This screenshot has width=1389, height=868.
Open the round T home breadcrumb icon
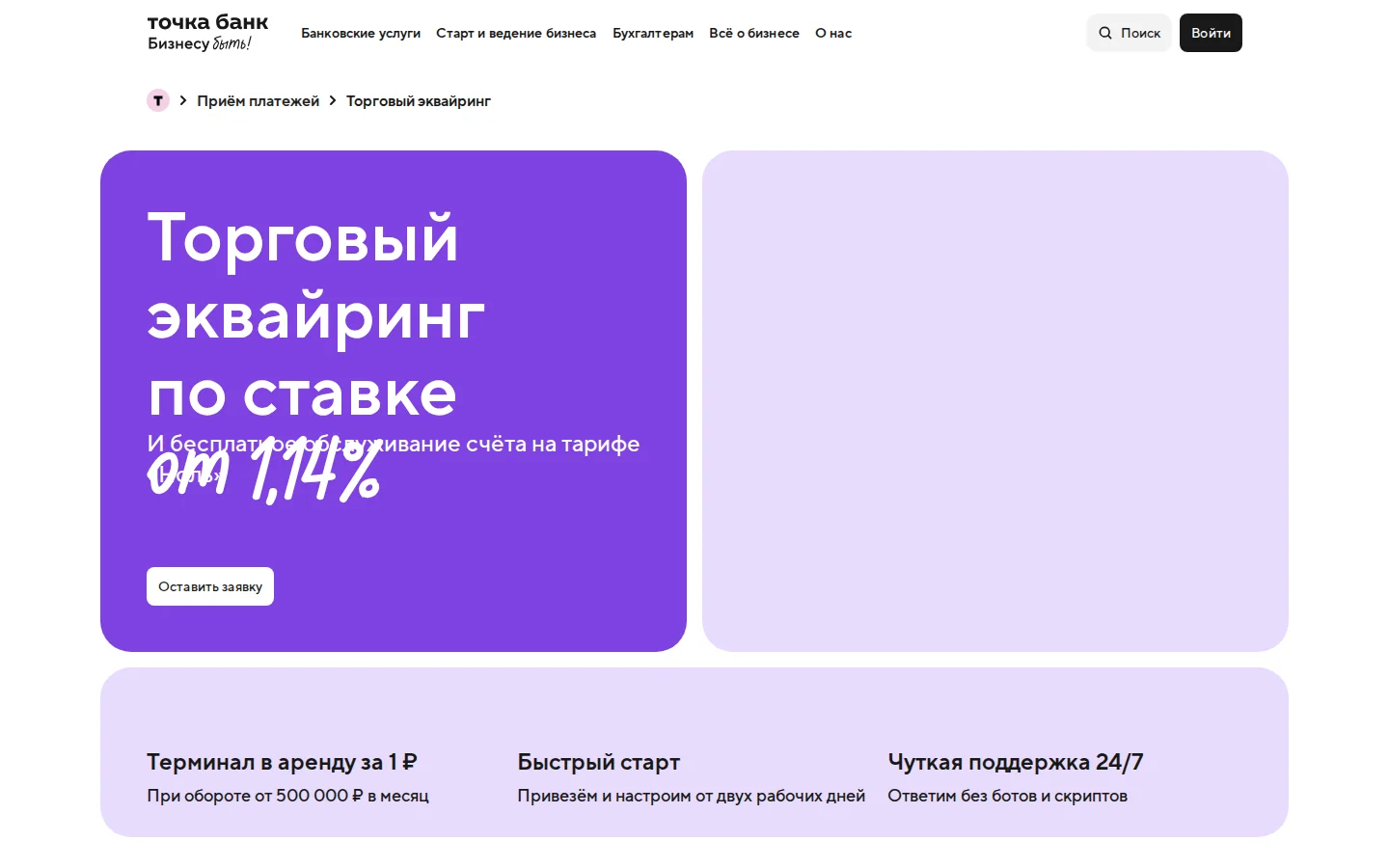click(158, 100)
